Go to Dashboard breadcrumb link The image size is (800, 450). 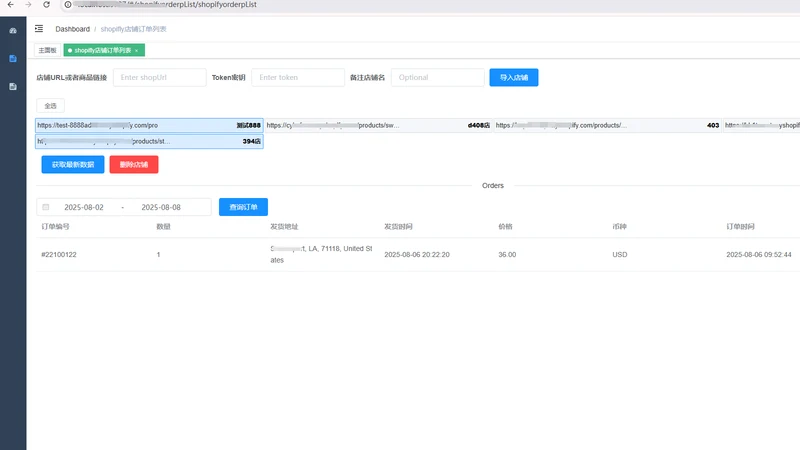coord(72,29)
